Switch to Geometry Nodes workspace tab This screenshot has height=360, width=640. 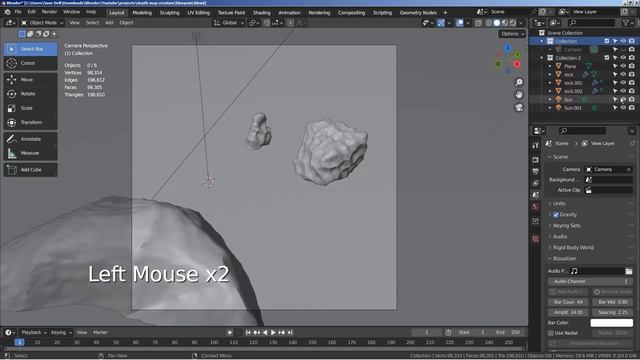(x=418, y=13)
